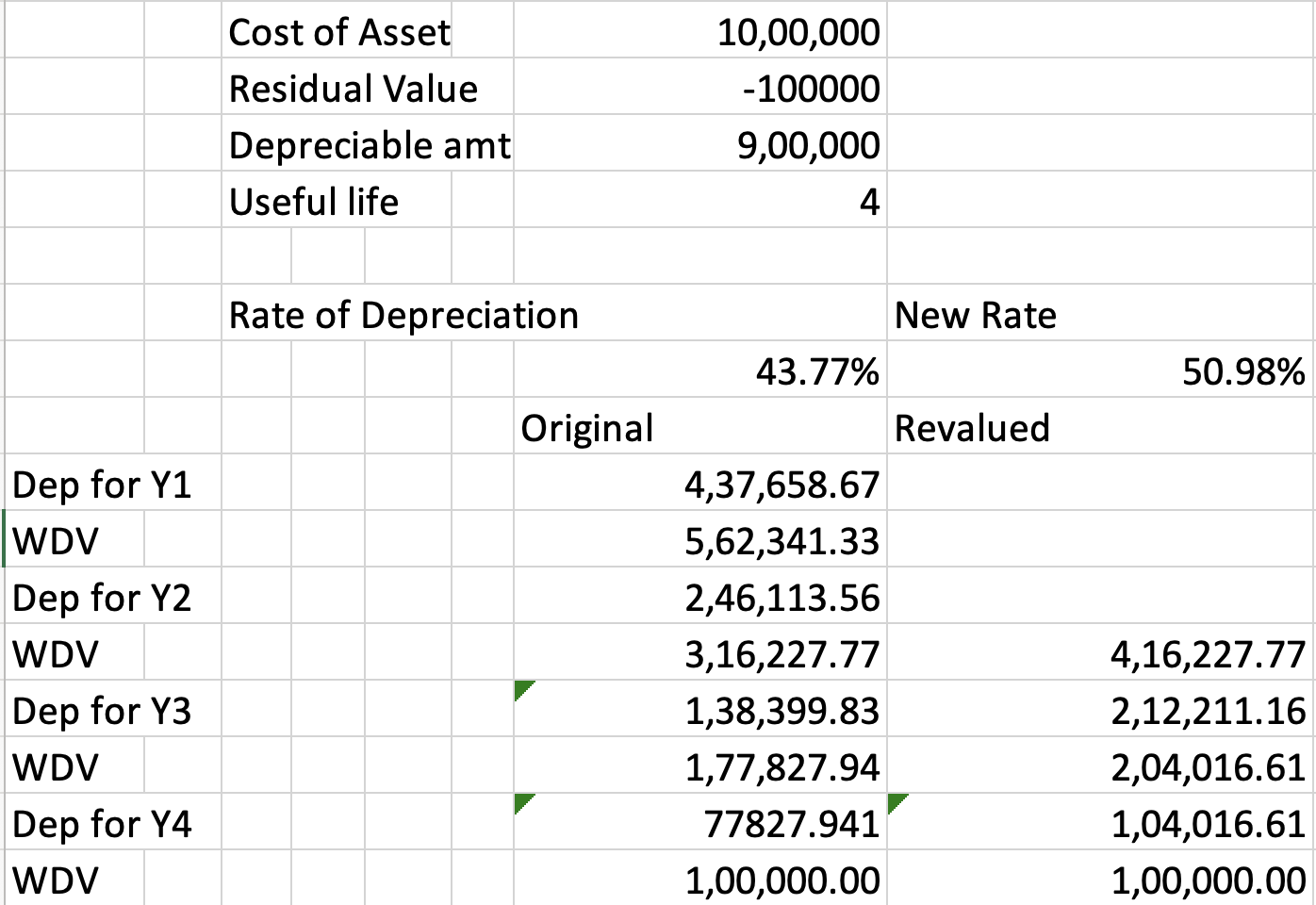Click the green error marker beside 77827.941
Viewport: 1316px width, 905px height.
coord(522,802)
